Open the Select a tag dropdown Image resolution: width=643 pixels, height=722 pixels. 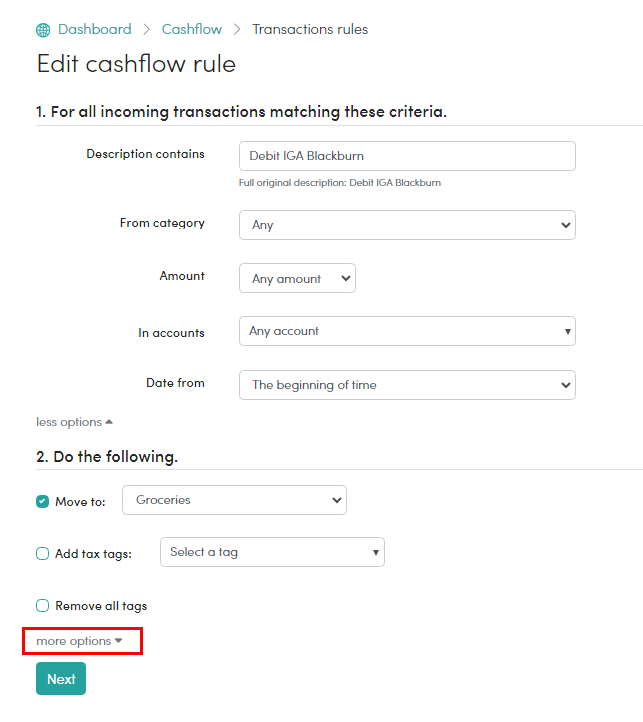tap(272, 552)
